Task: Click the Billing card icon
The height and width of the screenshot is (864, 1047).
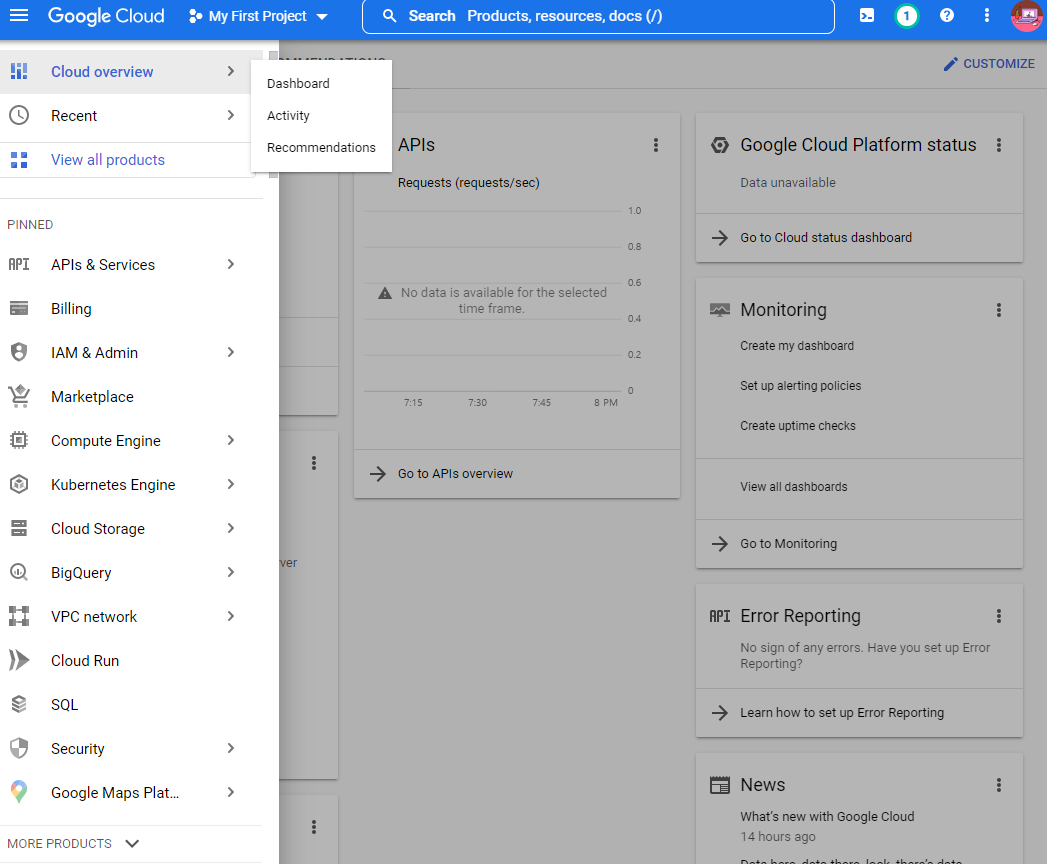Action: 19,308
